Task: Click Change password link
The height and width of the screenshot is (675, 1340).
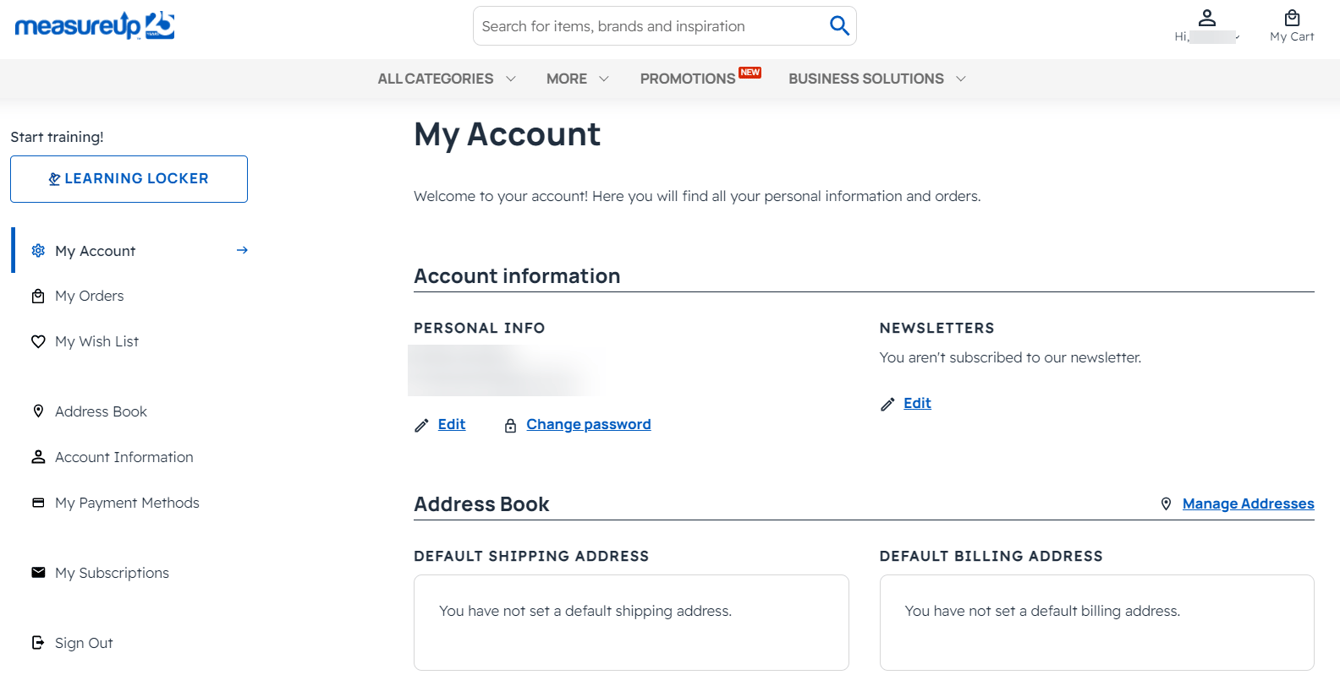Action: [588, 424]
